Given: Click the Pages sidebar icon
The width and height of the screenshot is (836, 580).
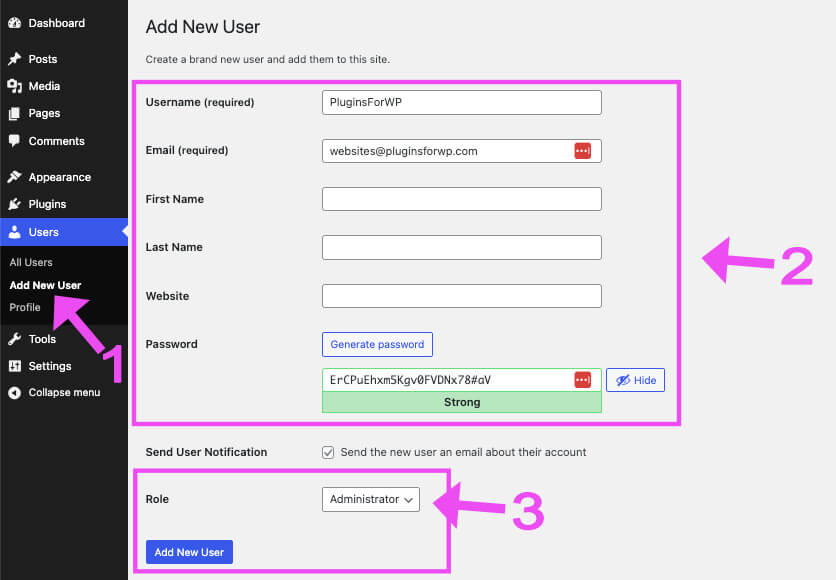Looking at the screenshot, I should point(15,113).
